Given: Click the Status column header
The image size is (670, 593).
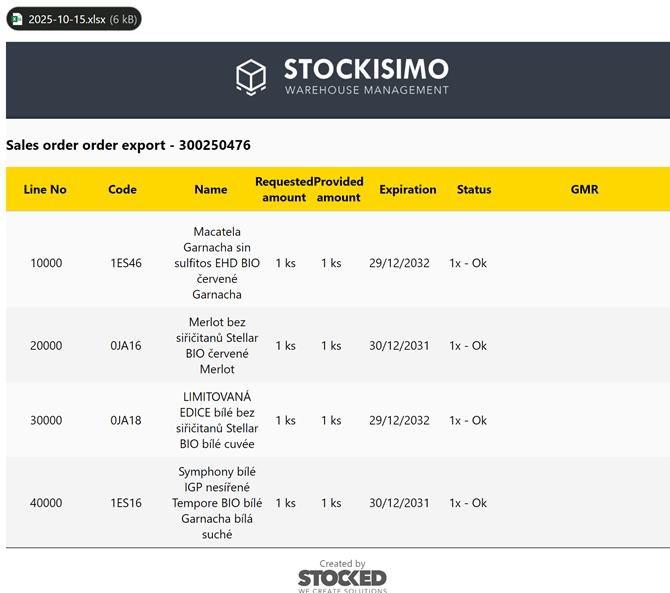Looking at the screenshot, I should [474, 189].
